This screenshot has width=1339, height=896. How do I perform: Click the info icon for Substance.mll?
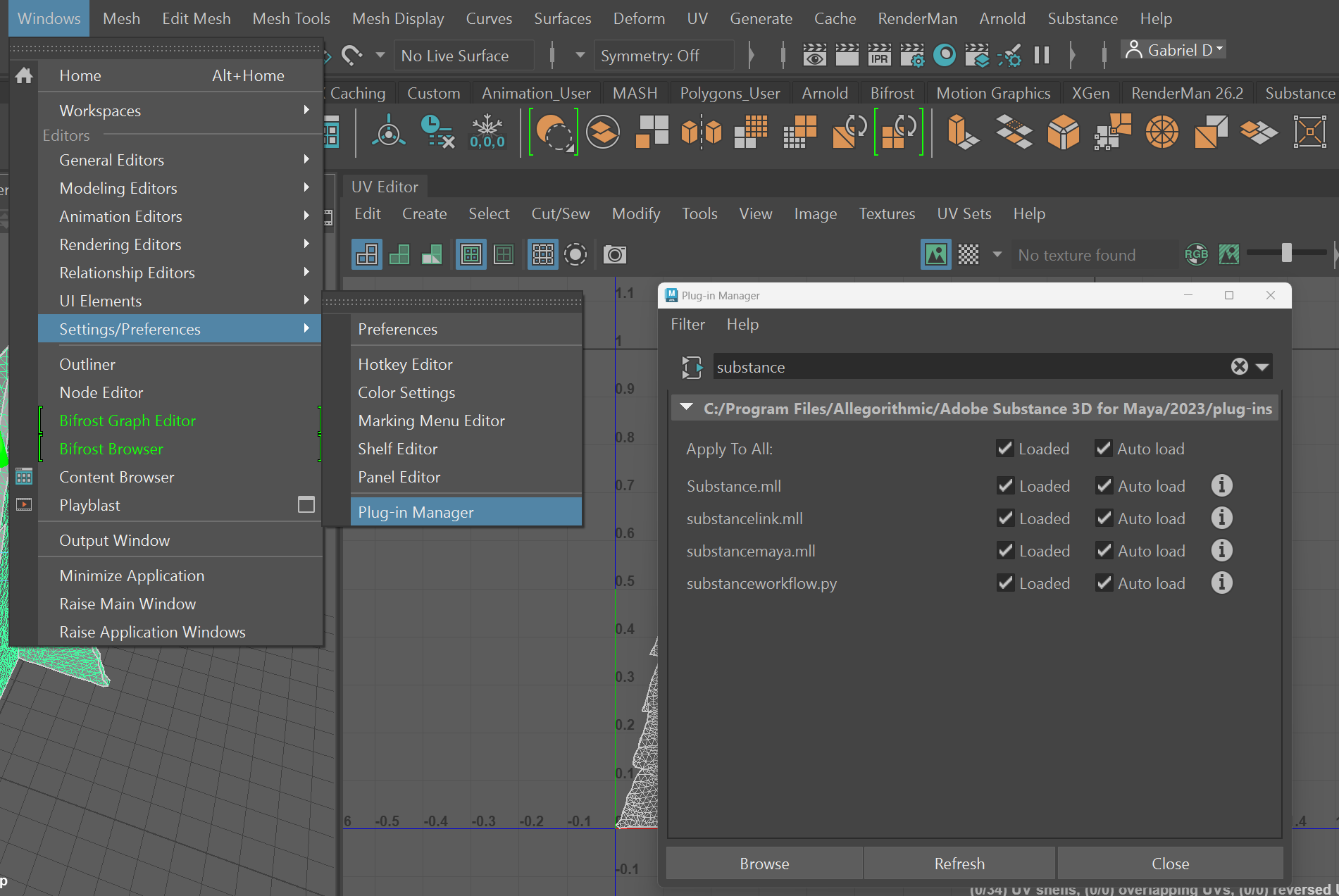1221,485
